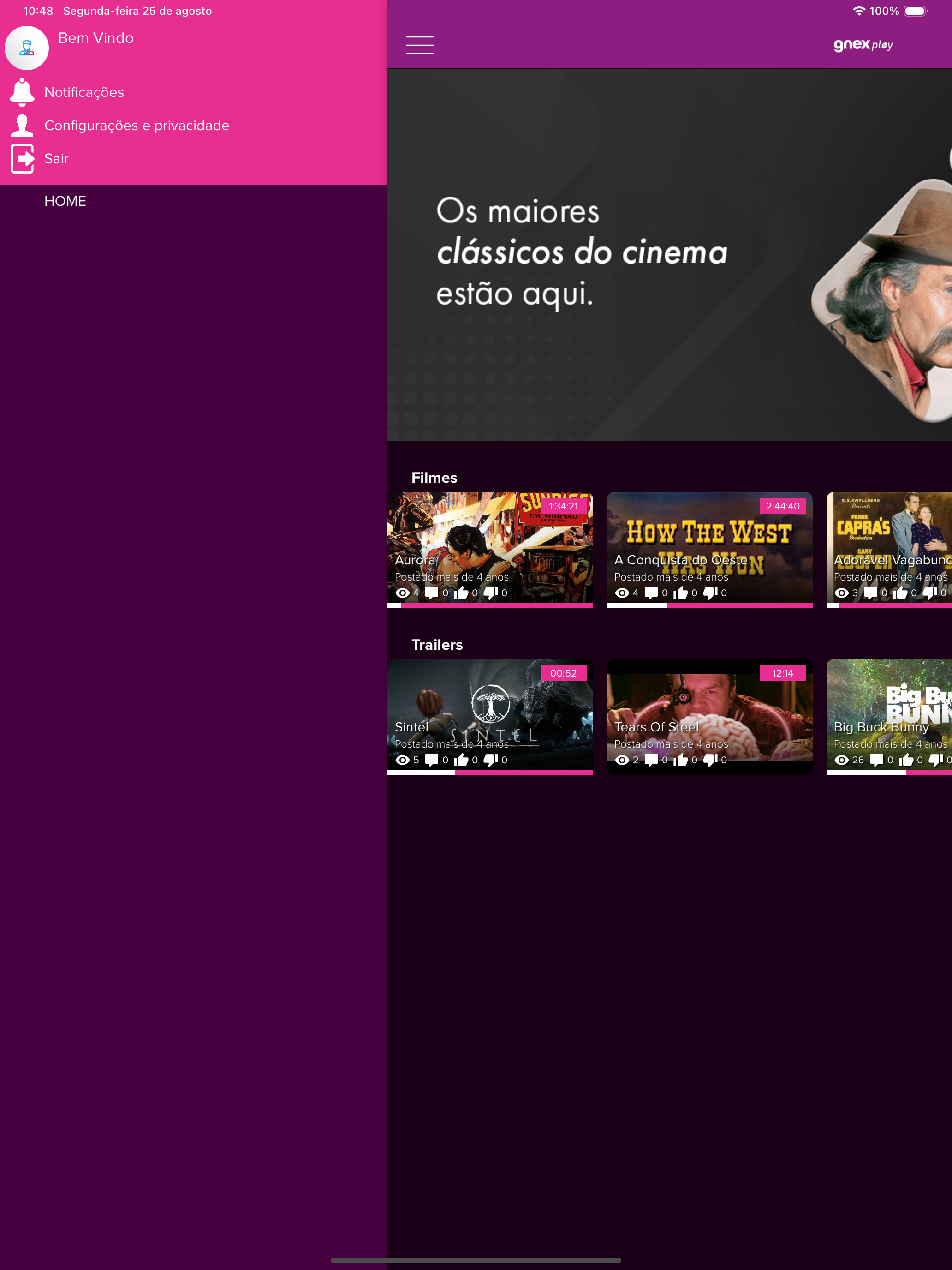Image resolution: width=952 pixels, height=1270 pixels.
Task: Tap the eye icon on Adorável Vagabundo
Action: pos(842,593)
